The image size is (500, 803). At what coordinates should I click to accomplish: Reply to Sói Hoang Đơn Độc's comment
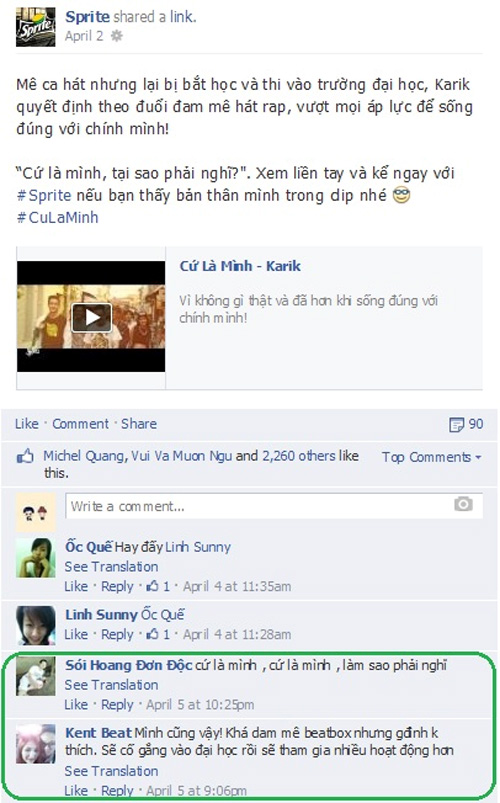pos(117,705)
